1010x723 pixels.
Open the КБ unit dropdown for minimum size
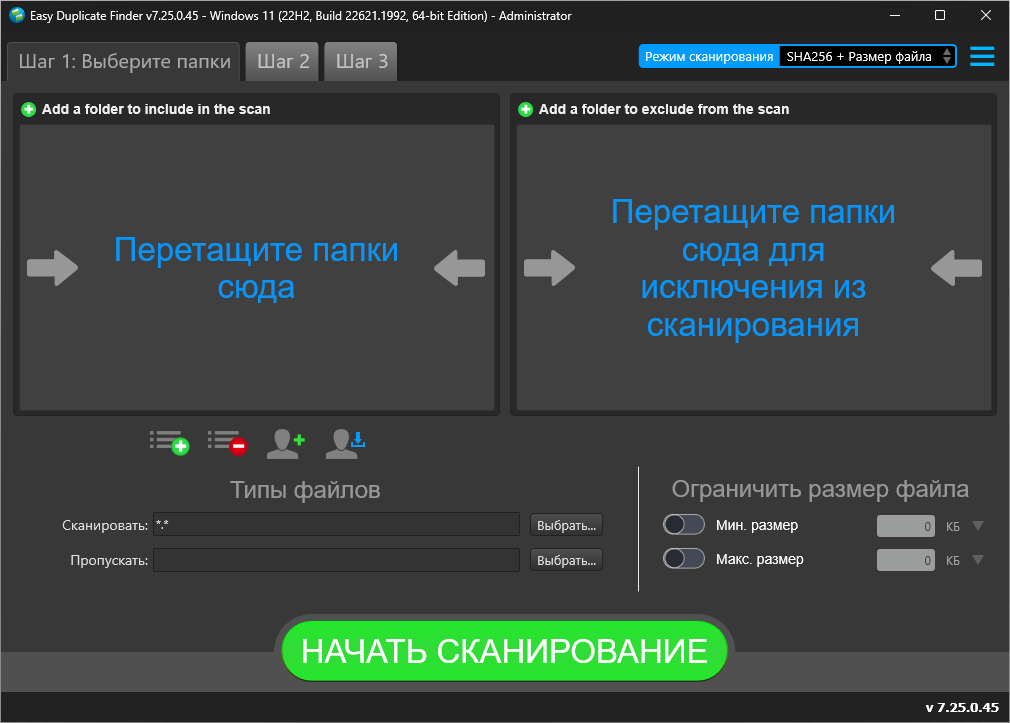tap(978, 524)
